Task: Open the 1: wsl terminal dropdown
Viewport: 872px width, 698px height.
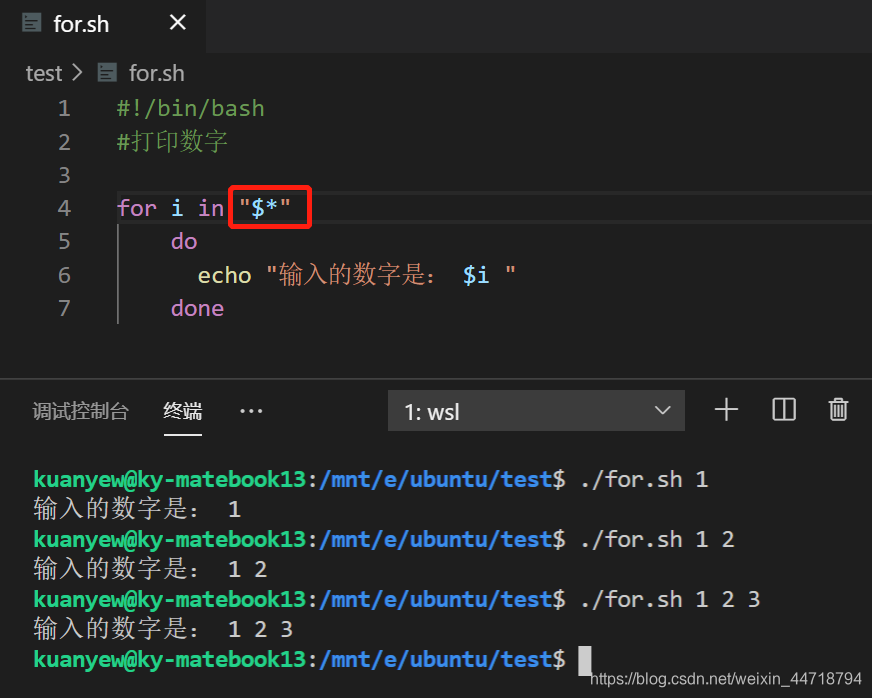Action: 536,410
